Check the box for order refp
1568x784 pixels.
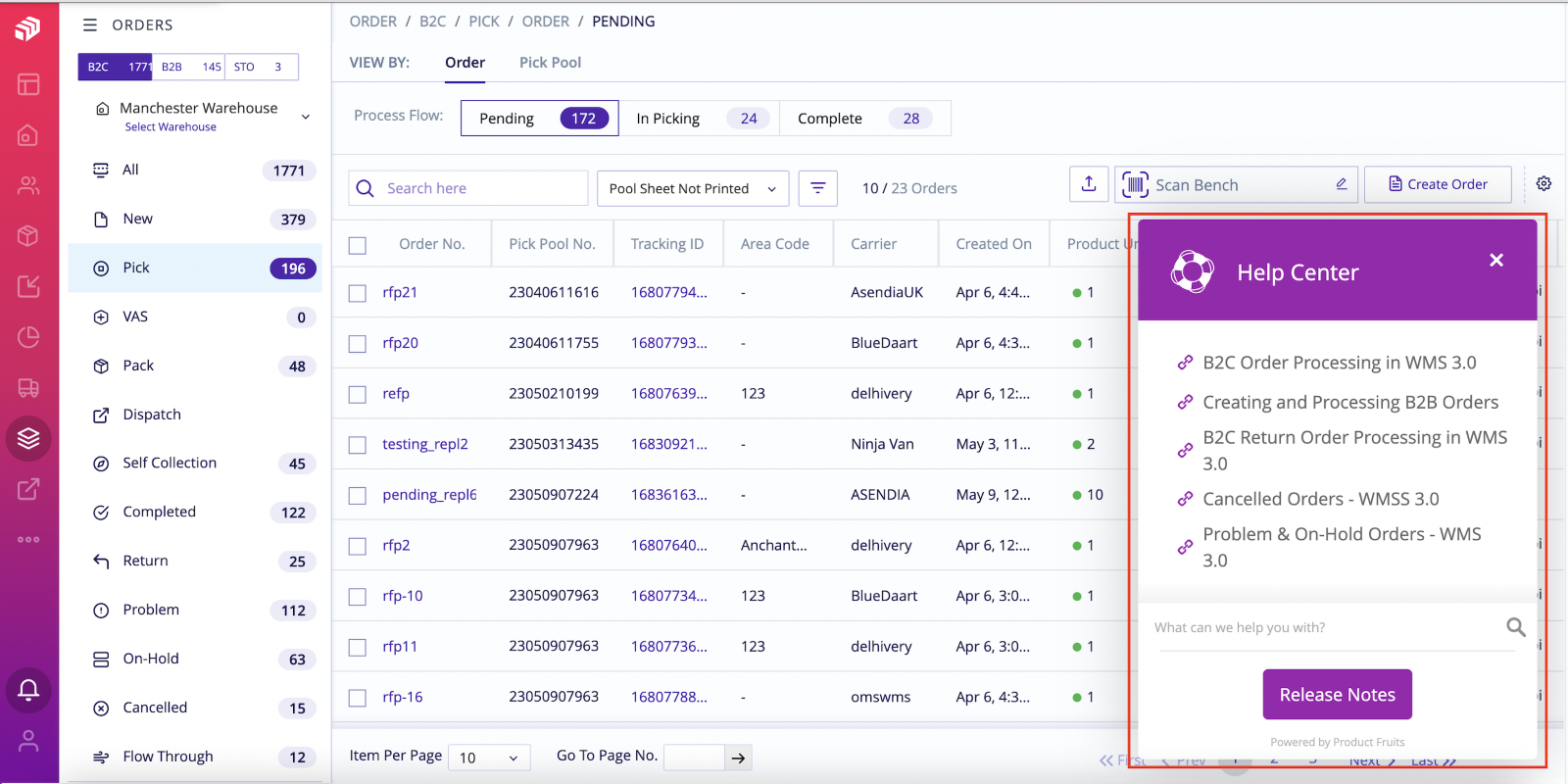point(358,394)
